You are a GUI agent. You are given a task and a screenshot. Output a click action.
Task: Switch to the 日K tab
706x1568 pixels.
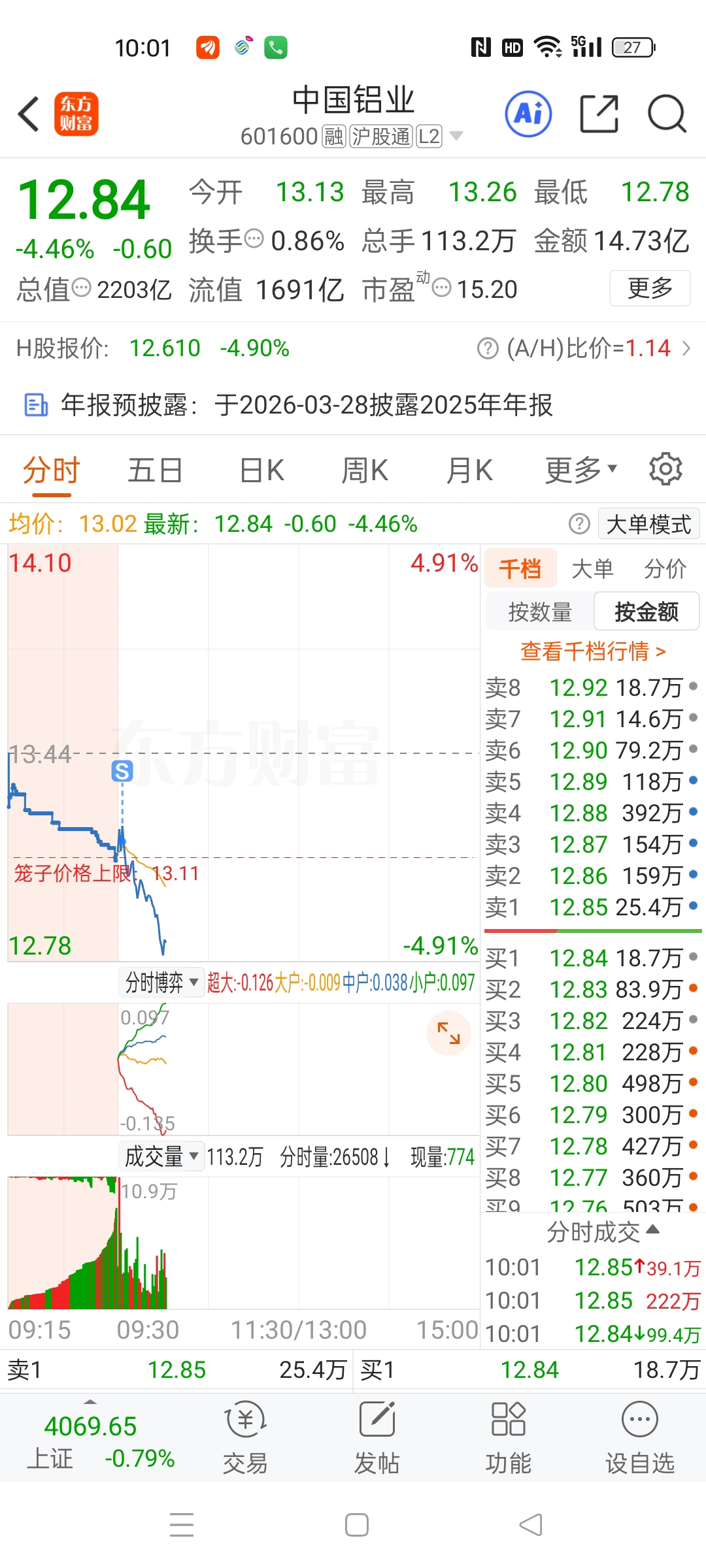tap(261, 470)
